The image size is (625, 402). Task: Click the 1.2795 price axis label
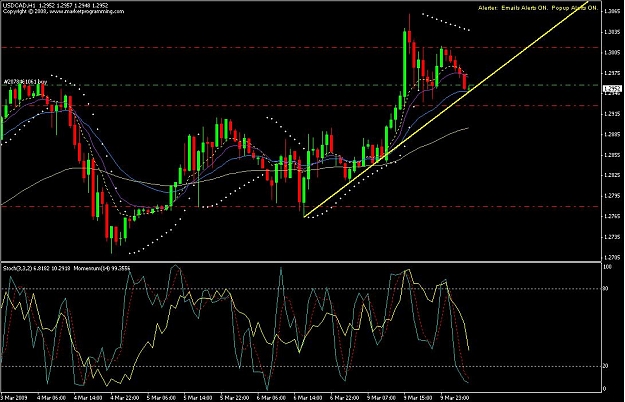(612, 196)
